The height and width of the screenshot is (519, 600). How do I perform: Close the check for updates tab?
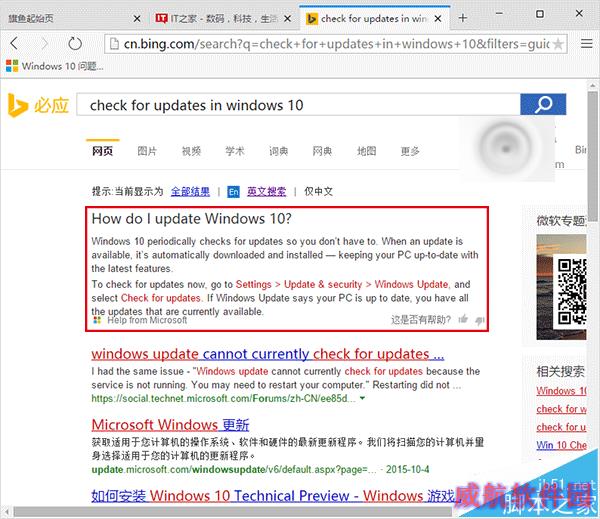[x=438, y=18]
